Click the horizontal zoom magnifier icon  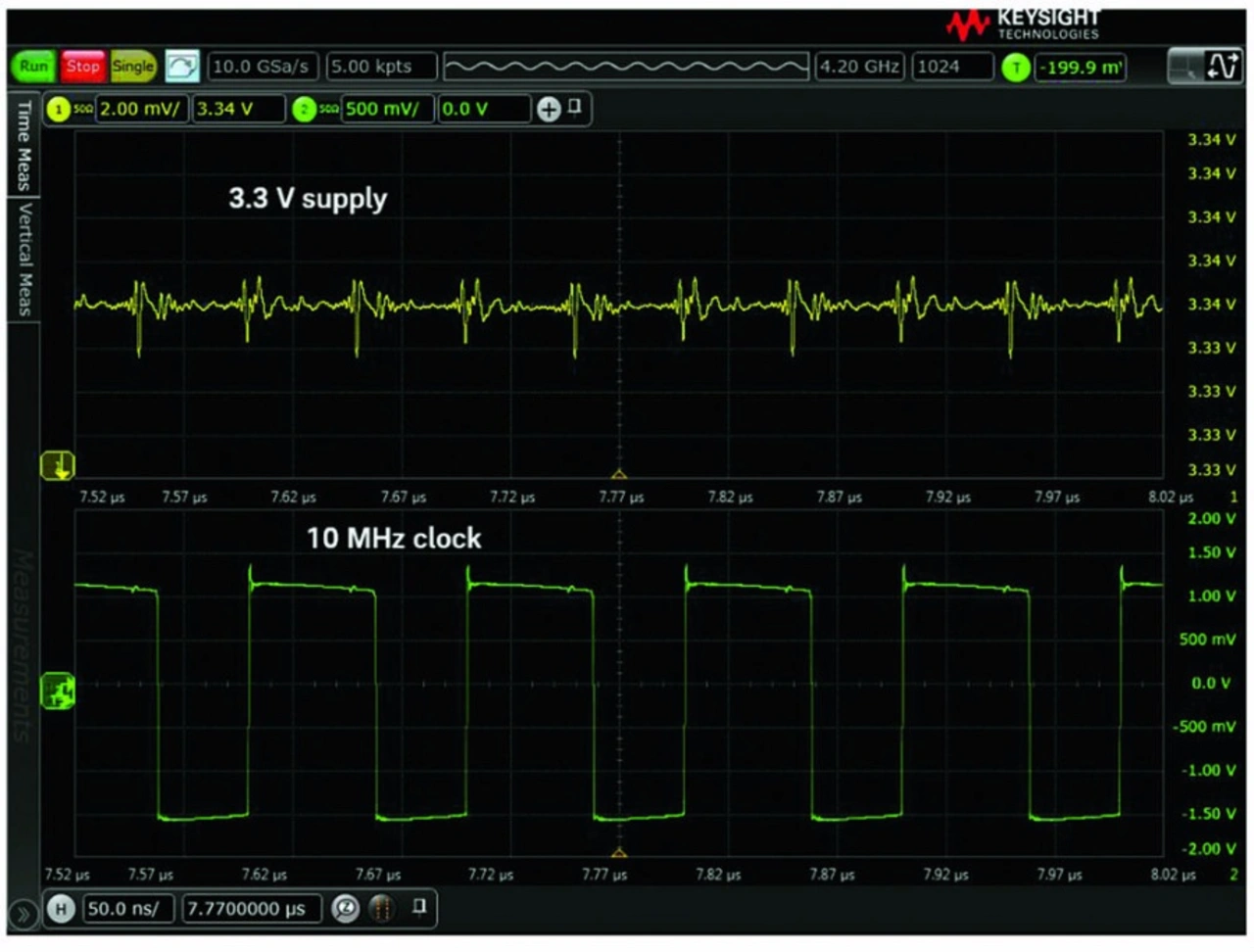click(345, 909)
